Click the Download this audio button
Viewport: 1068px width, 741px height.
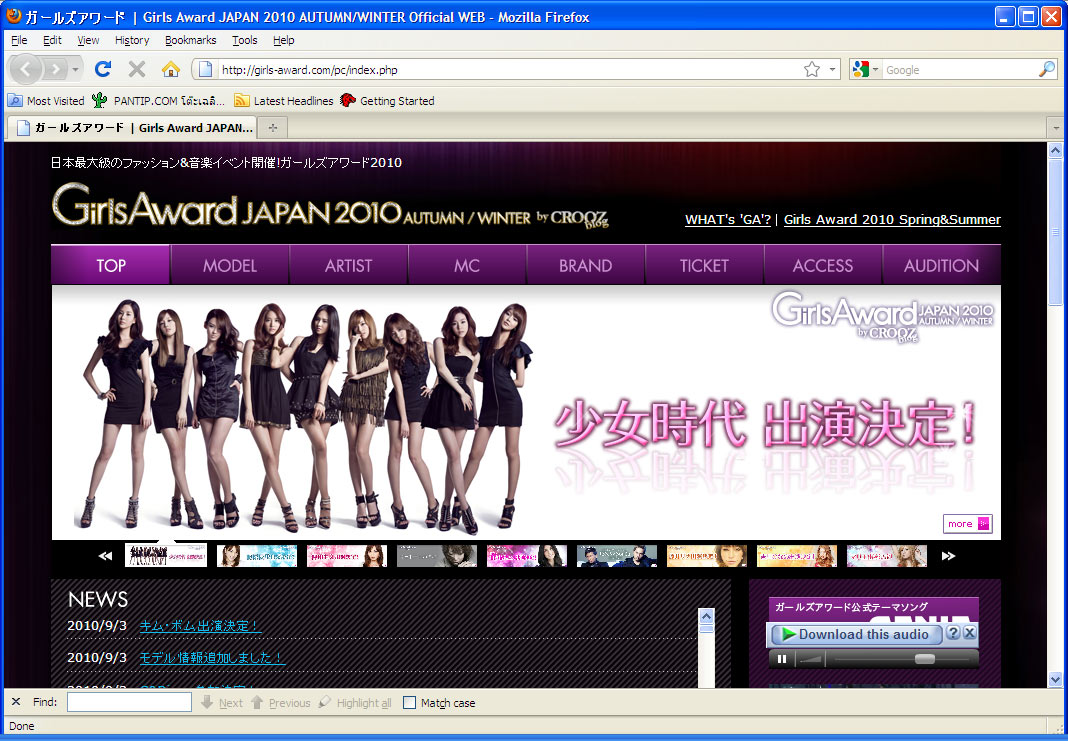[856, 634]
